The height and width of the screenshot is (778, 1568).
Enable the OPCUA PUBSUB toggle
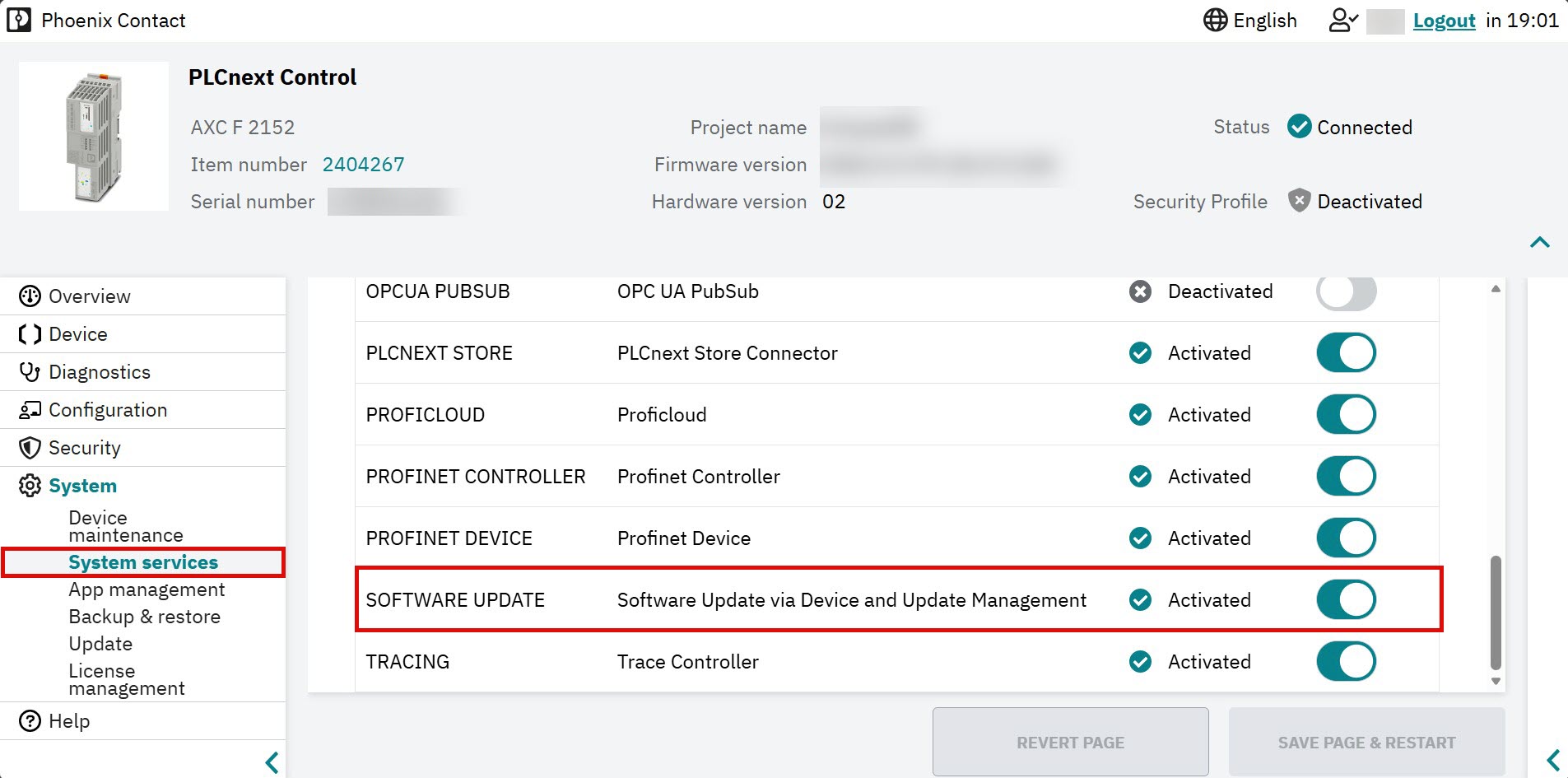pos(1346,291)
